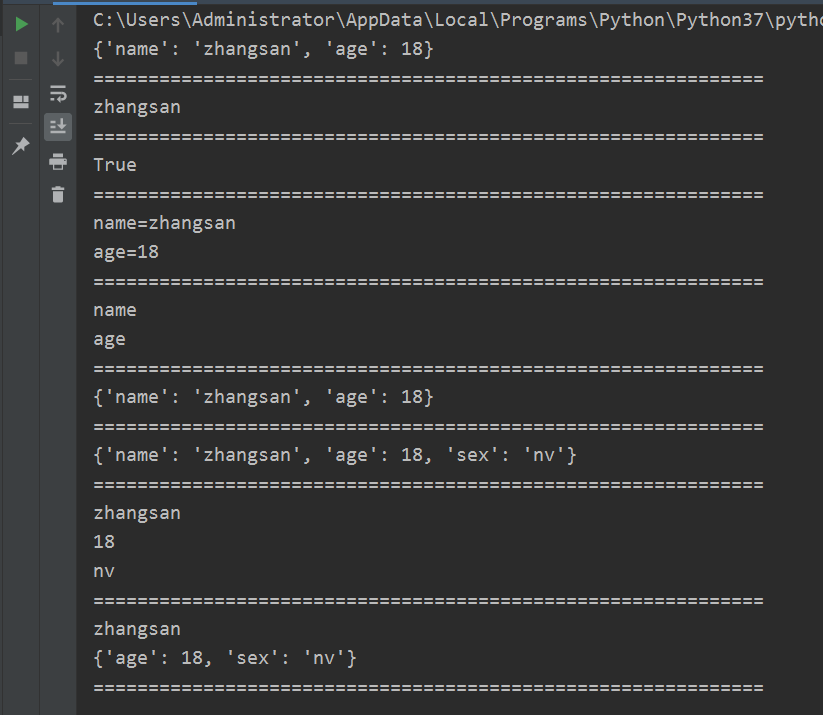Viewport: 823px width, 715px height.
Task: Click the last equals-sign separator line
Action: pyautogui.click(x=428, y=687)
